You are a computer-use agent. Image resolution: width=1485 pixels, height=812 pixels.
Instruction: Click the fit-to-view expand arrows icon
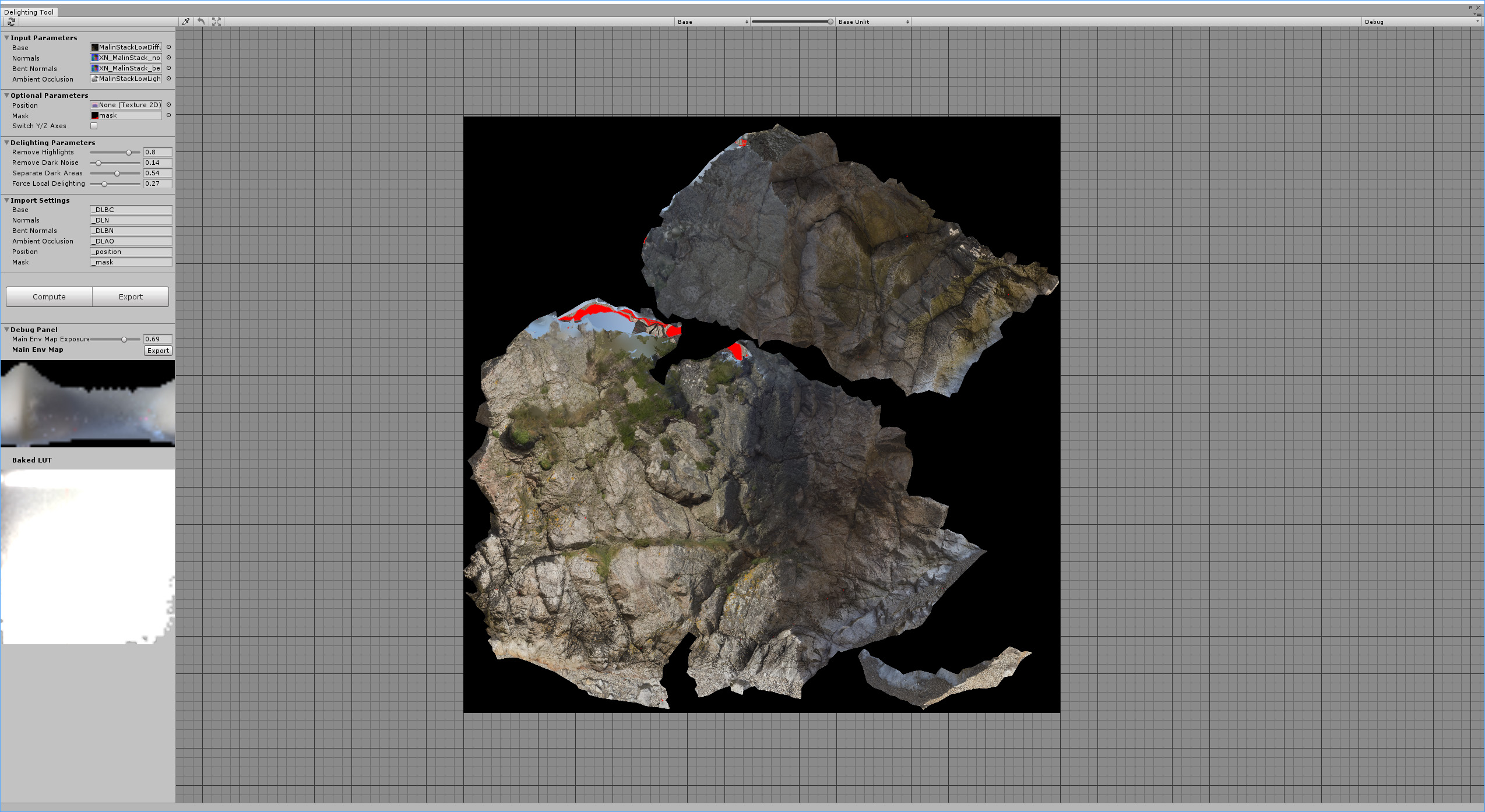point(217,22)
